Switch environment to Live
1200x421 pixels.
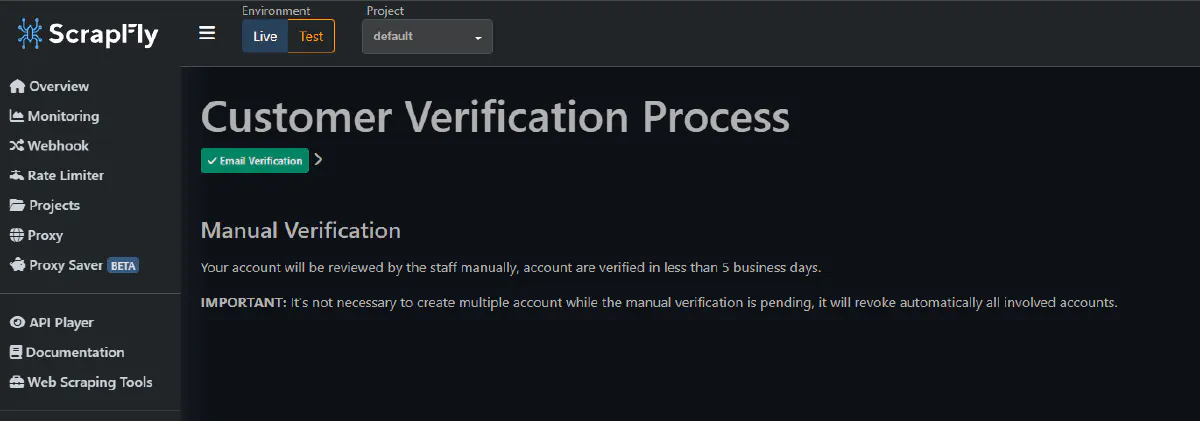point(265,36)
